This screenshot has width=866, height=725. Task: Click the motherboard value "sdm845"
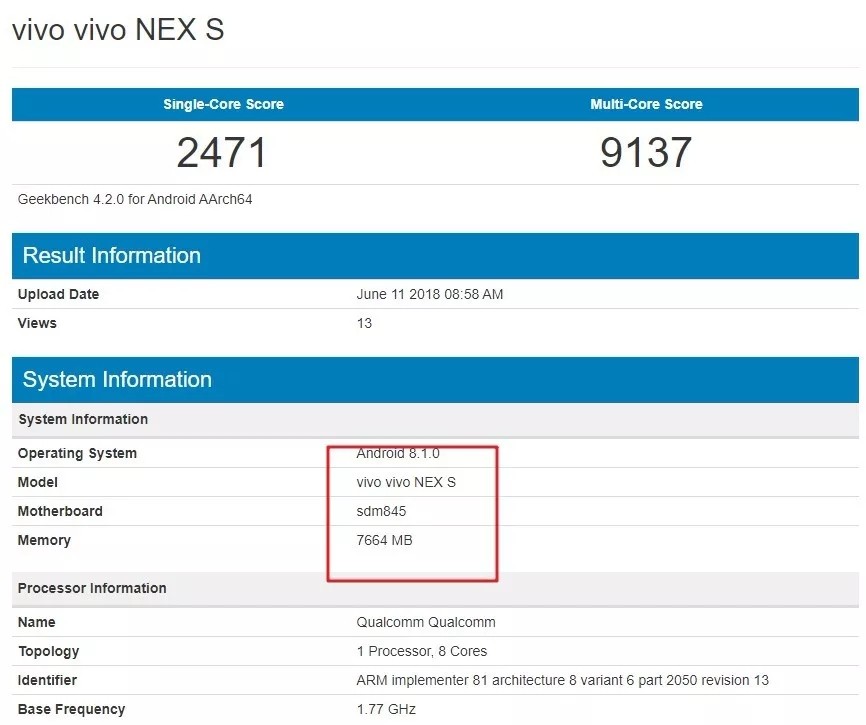coord(382,511)
